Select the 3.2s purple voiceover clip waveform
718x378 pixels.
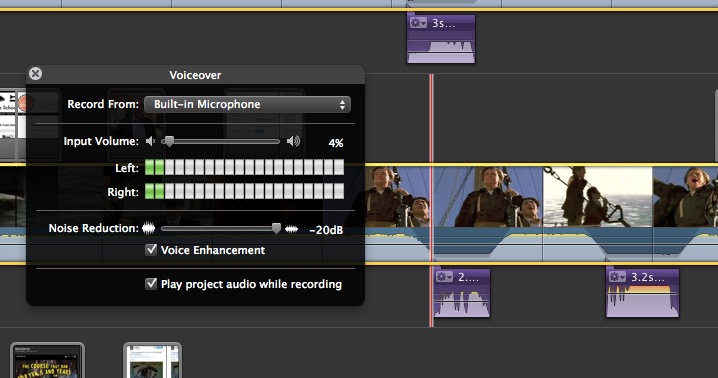642,301
